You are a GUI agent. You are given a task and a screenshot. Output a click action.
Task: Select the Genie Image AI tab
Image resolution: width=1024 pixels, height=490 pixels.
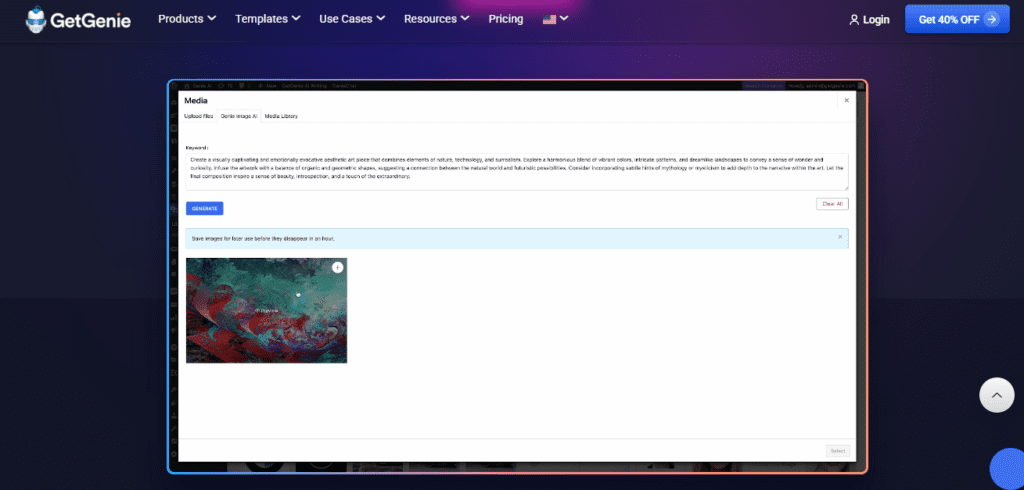[239, 116]
